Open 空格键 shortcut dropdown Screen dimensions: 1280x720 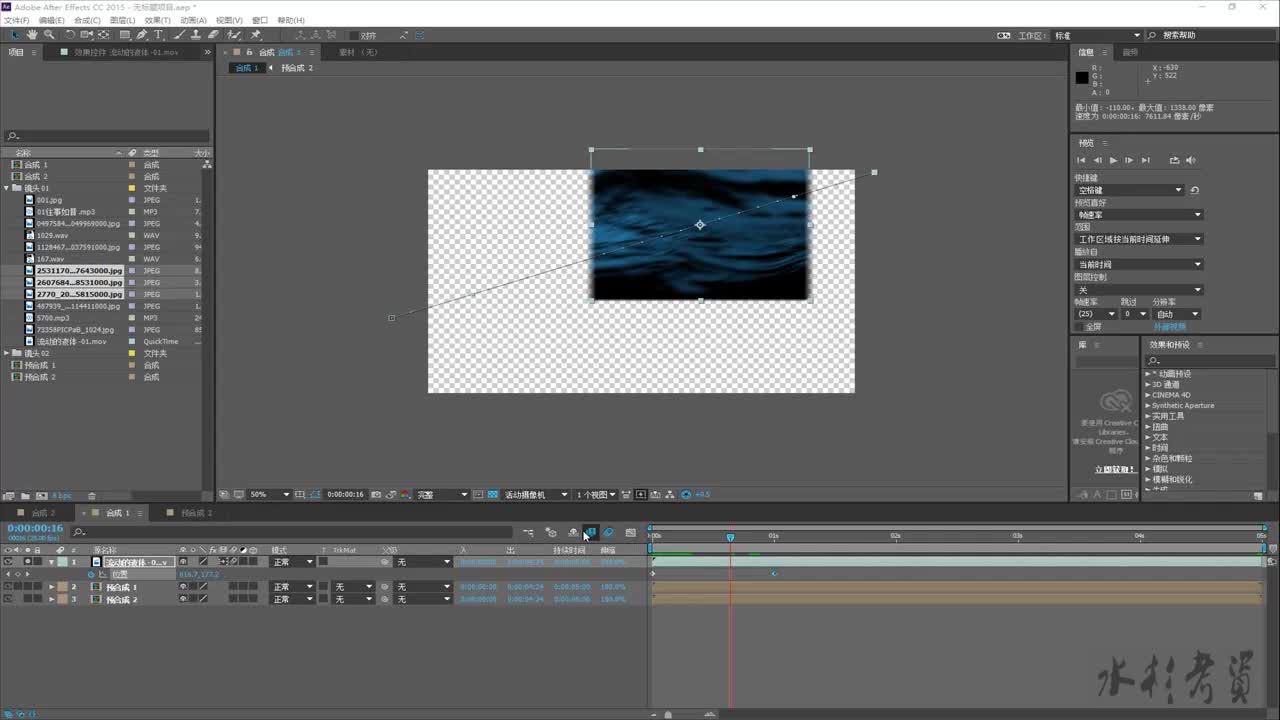1130,190
